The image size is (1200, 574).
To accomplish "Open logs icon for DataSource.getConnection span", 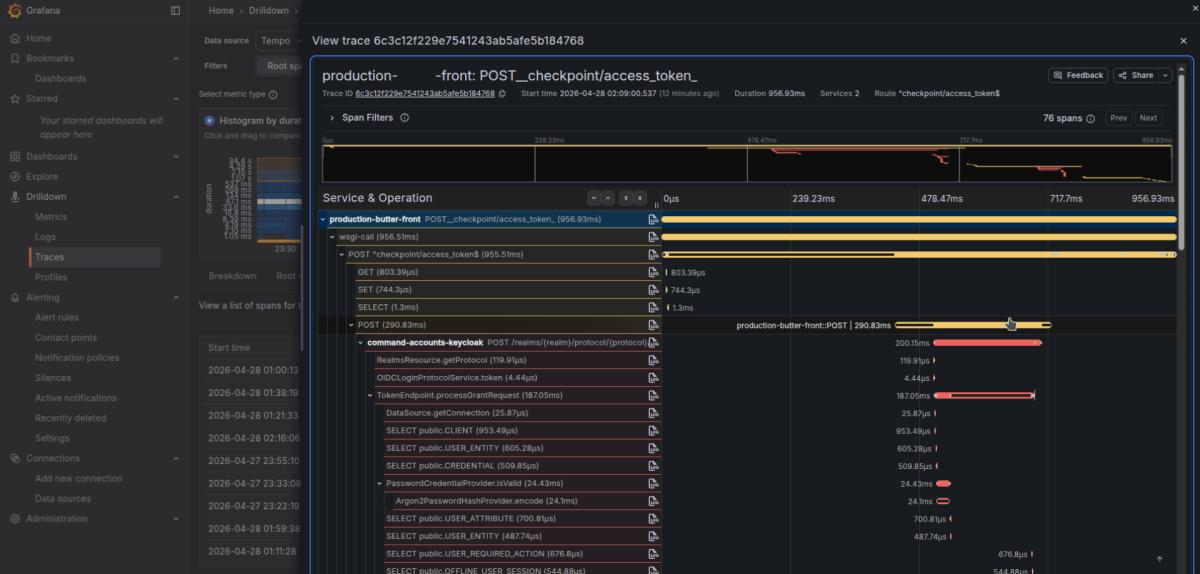I will point(653,413).
